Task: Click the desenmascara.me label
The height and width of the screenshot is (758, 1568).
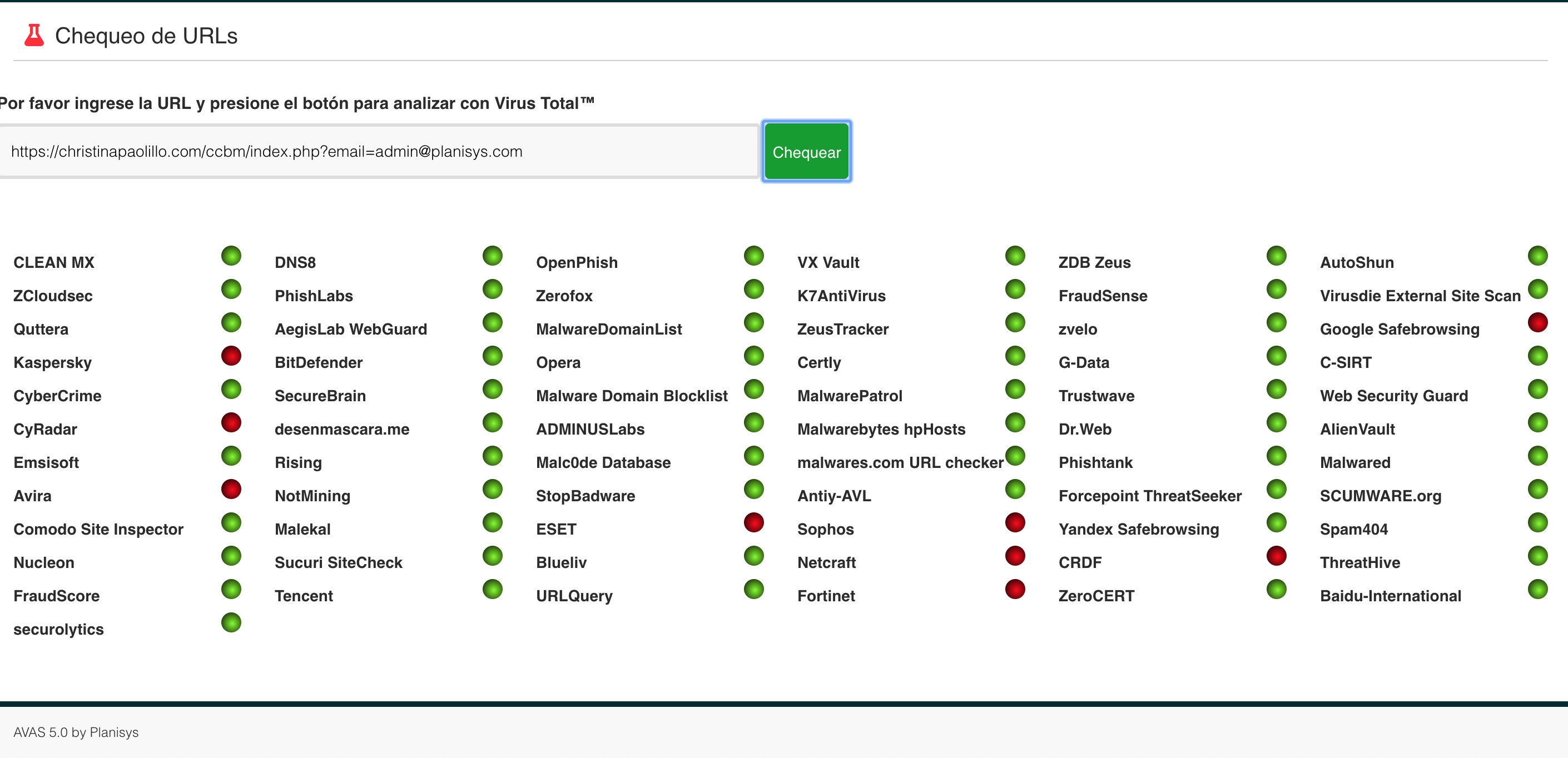Action: click(x=342, y=429)
